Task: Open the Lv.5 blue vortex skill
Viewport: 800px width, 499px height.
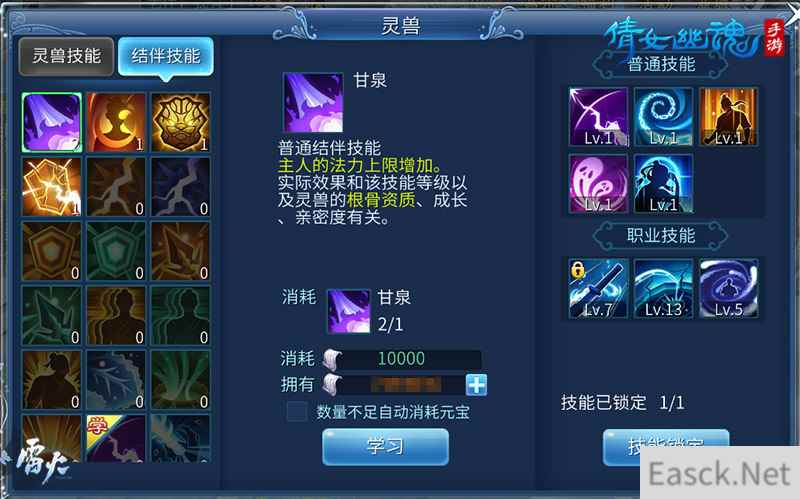Action: tap(728, 289)
